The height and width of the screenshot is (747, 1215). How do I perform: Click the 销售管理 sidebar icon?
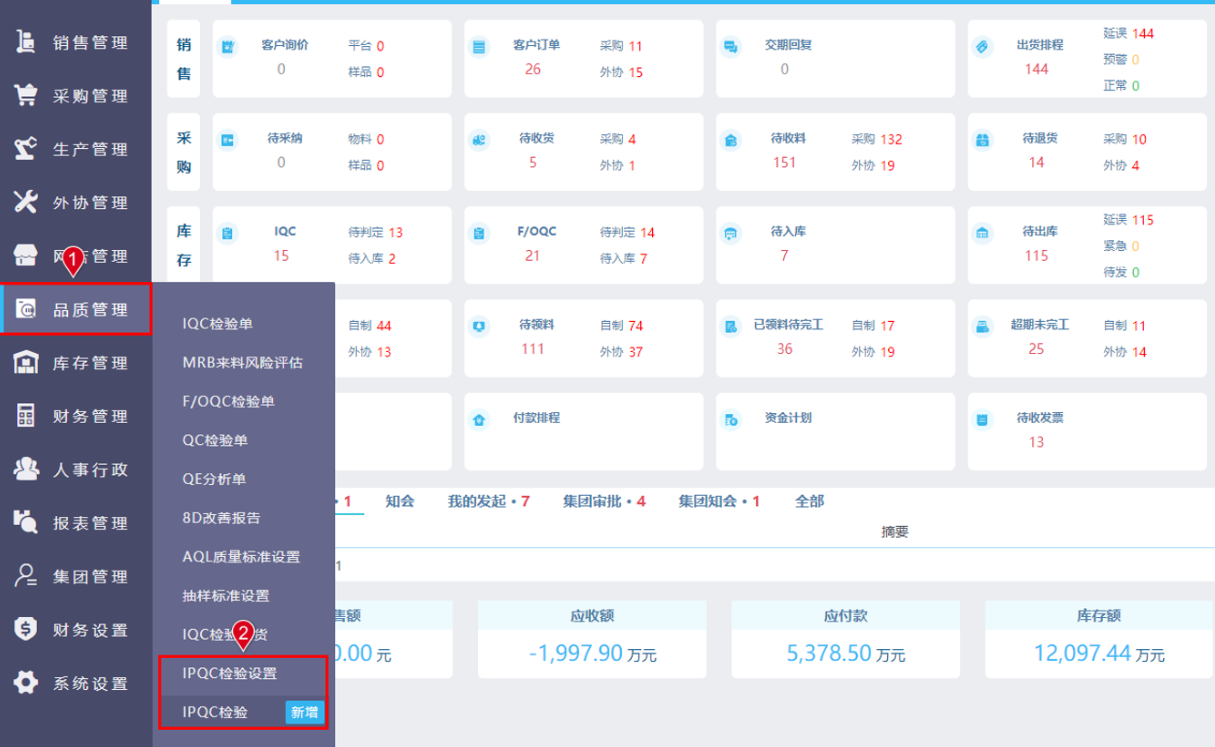click(25, 42)
